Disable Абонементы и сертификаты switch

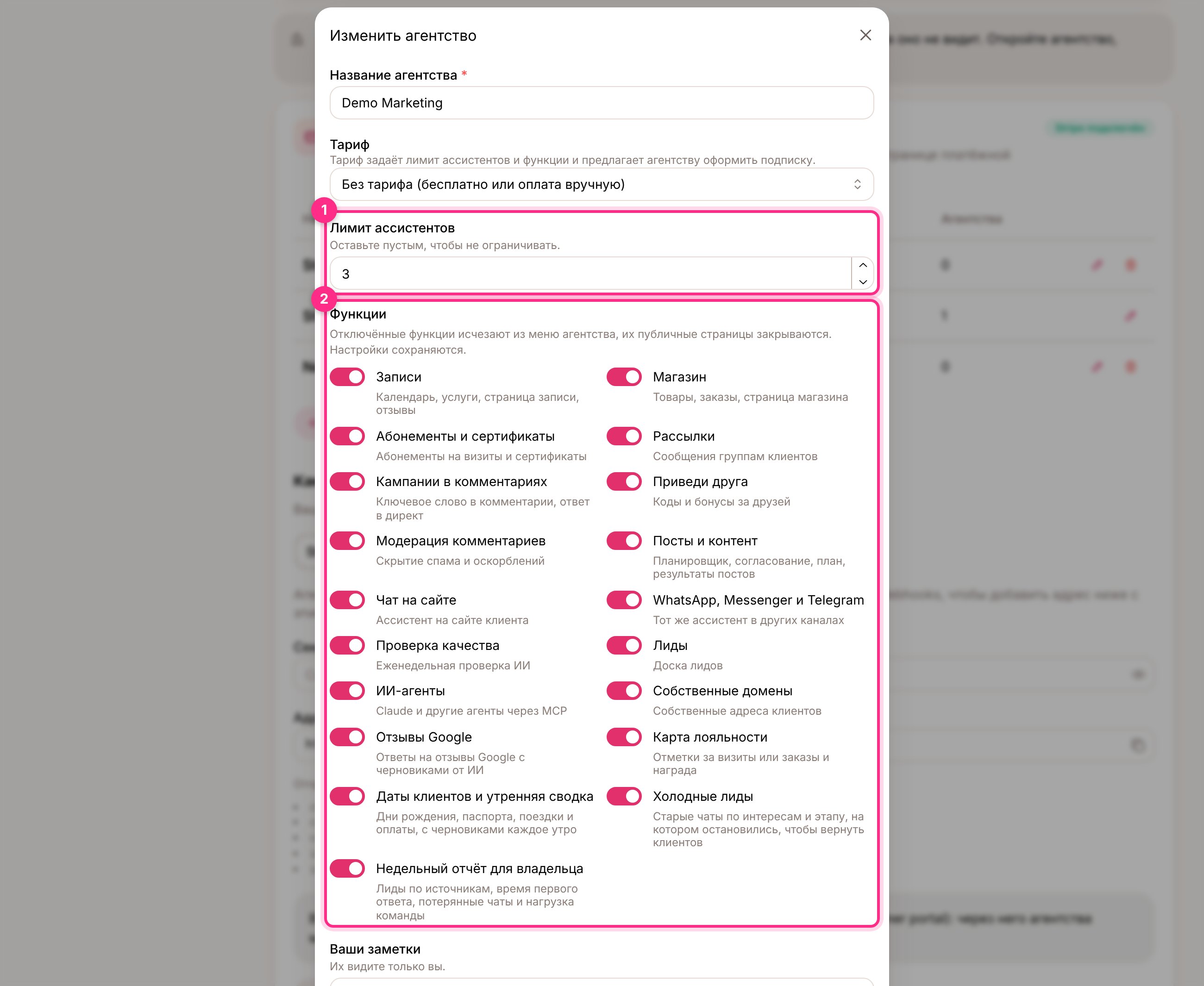coord(347,436)
